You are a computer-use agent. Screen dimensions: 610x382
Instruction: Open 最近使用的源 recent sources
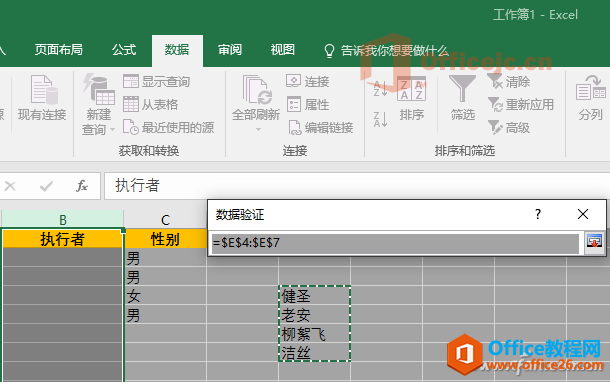tap(168, 127)
